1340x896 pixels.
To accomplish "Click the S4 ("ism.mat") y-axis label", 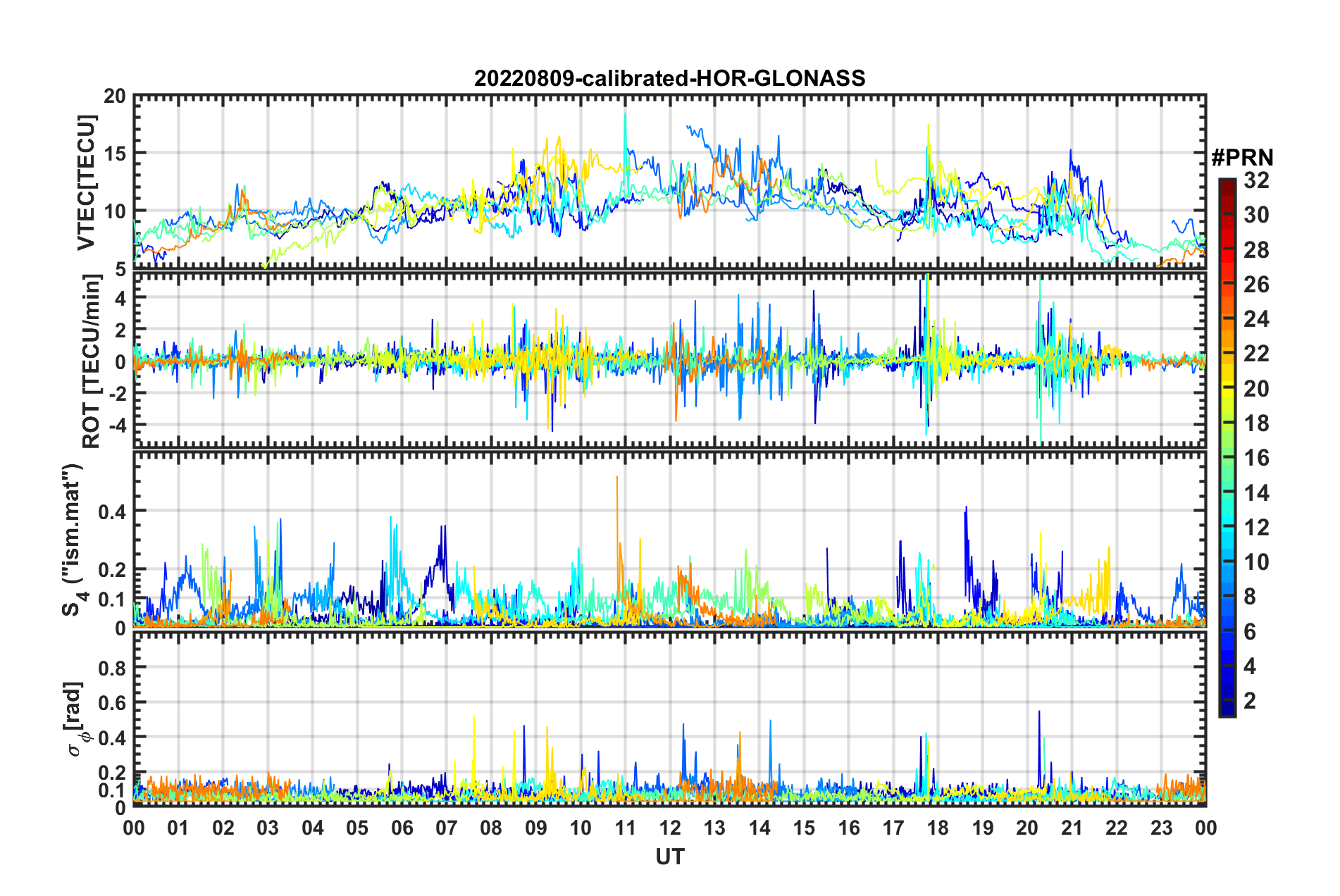I will pos(73,540).
